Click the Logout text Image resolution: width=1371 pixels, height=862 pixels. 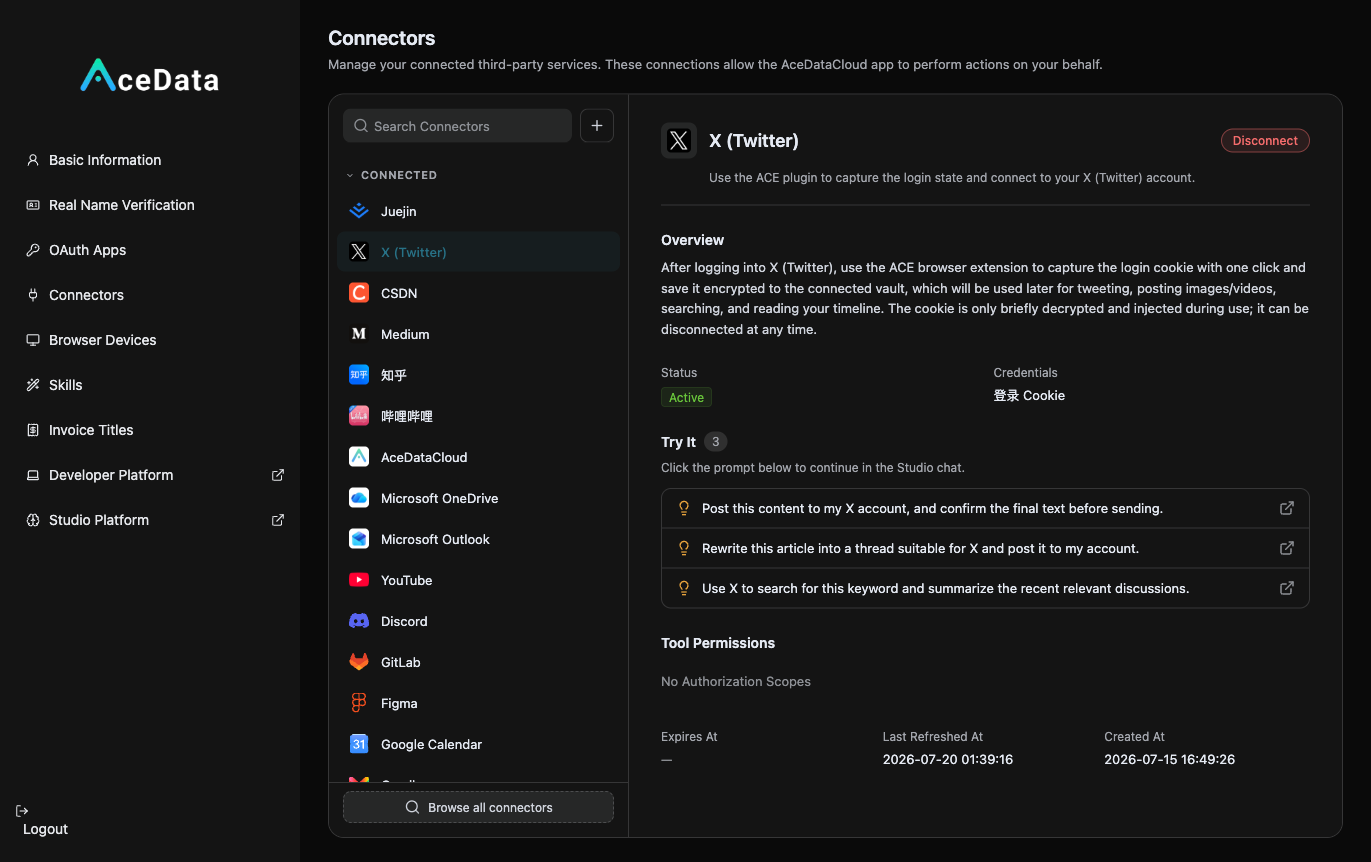click(x=46, y=829)
